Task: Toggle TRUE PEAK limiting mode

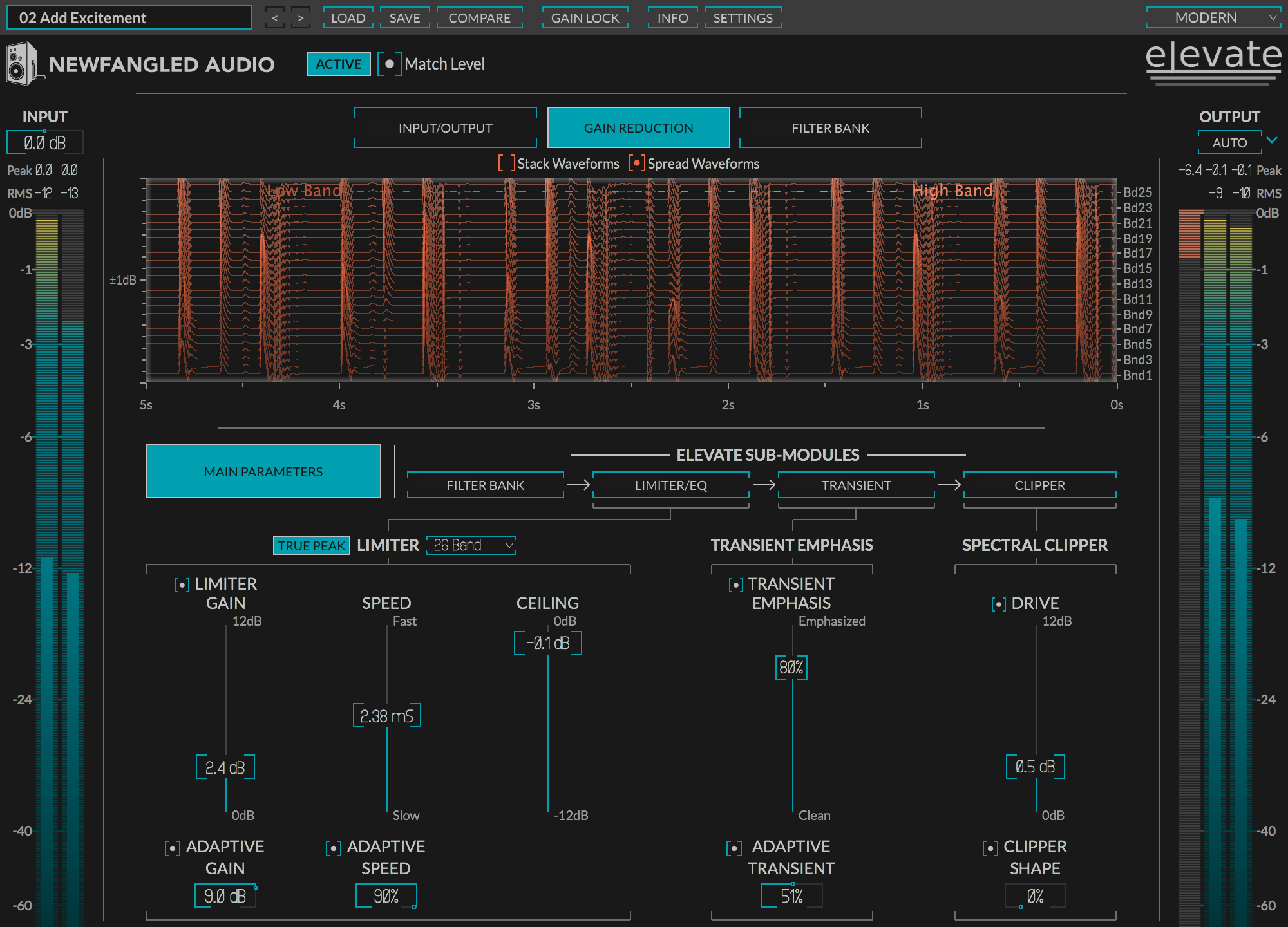Action: pyautogui.click(x=311, y=545)
